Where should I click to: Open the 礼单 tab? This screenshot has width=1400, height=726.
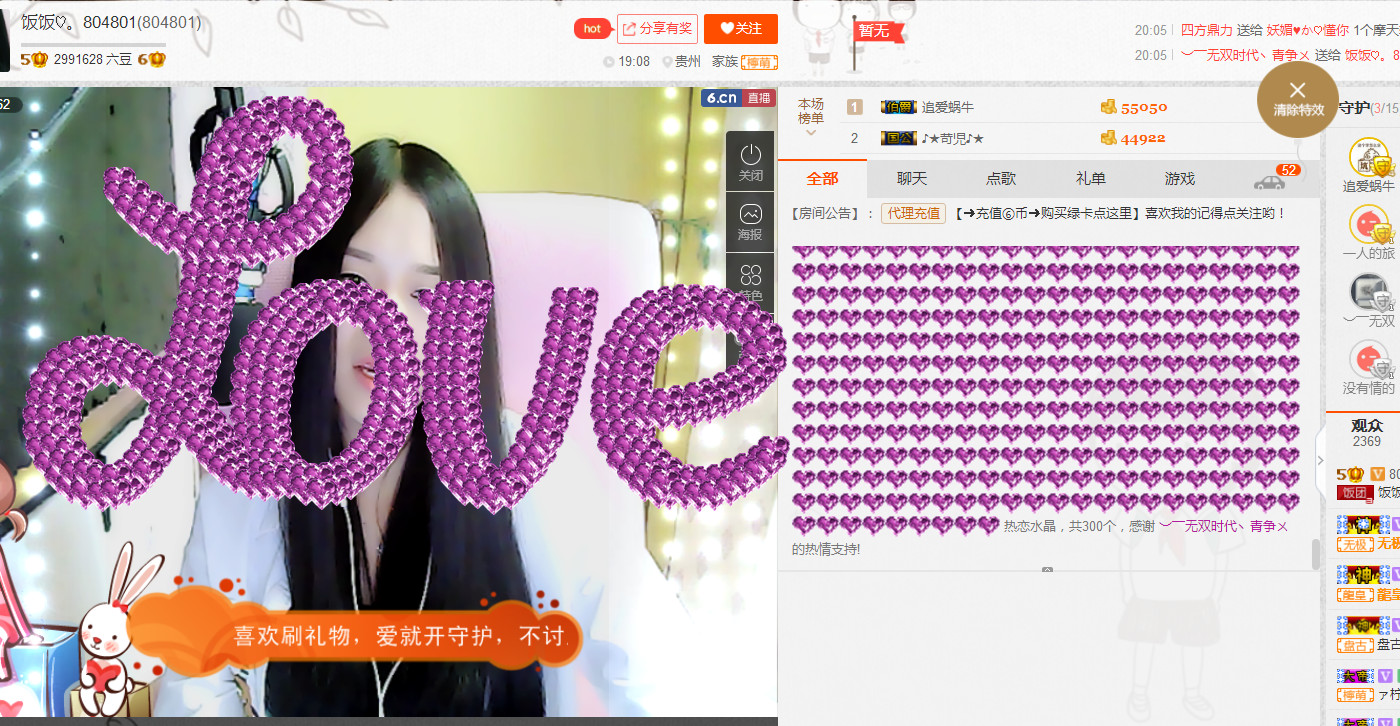[1091, 179]
